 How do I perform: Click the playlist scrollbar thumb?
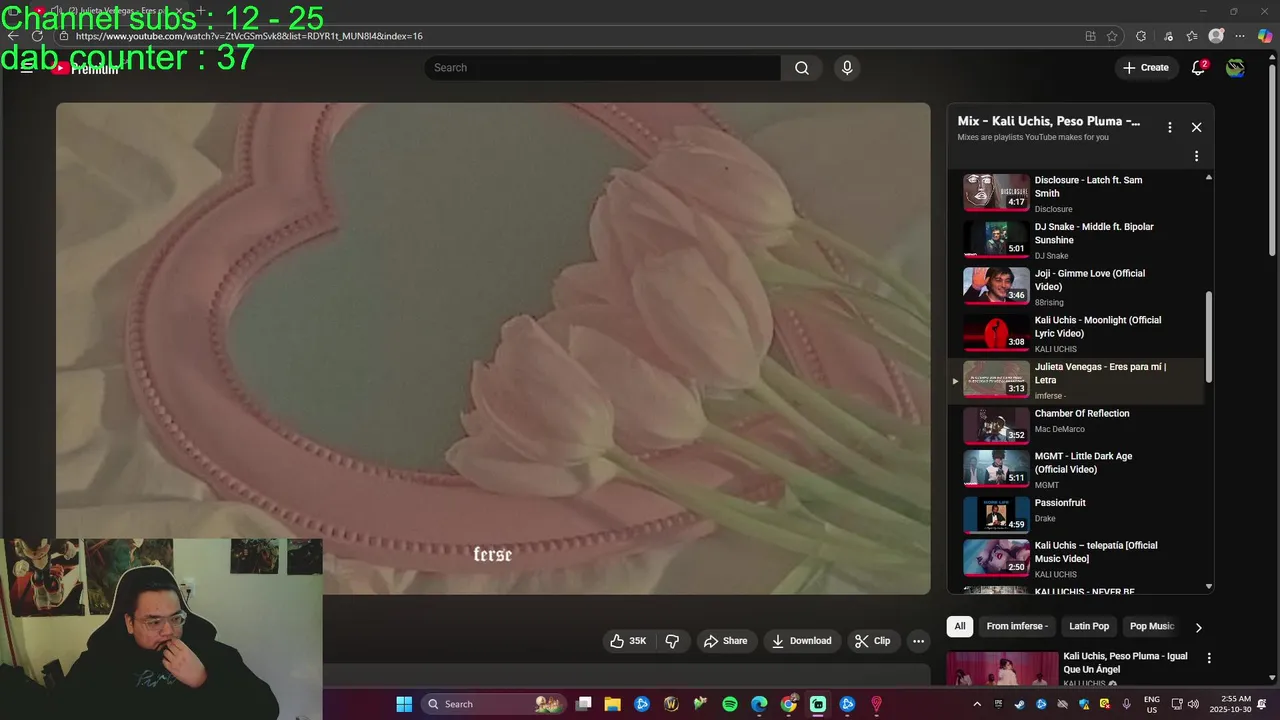1208,336
